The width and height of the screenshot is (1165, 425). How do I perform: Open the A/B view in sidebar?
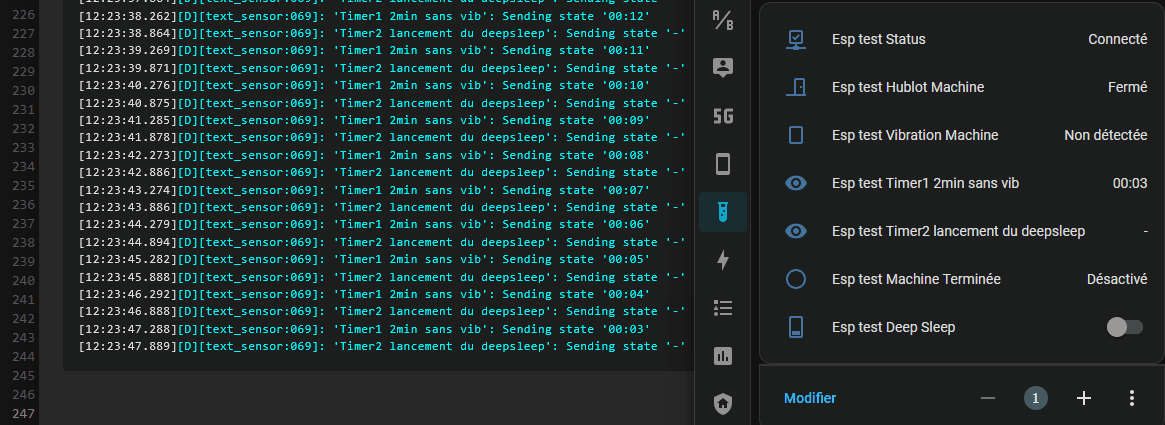pyautogui.click(x=723, y=20)
